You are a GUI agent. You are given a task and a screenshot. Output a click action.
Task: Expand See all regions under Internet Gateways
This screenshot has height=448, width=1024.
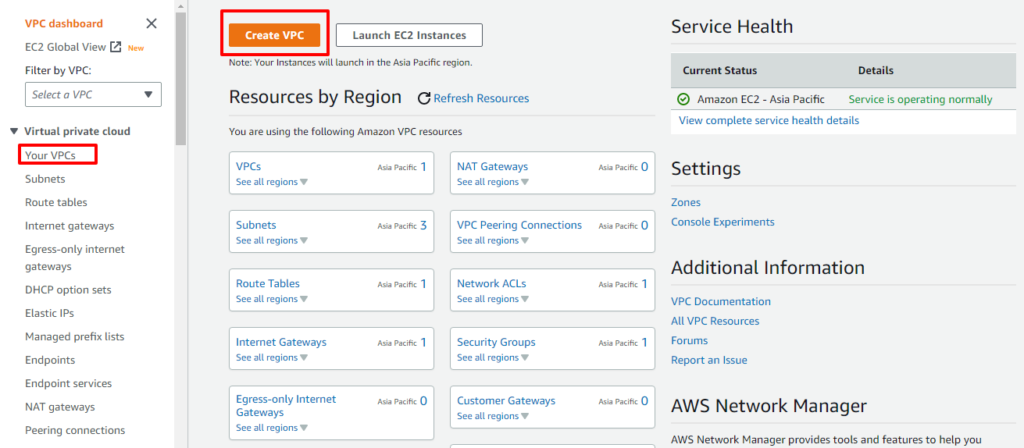tap(272, 357)
